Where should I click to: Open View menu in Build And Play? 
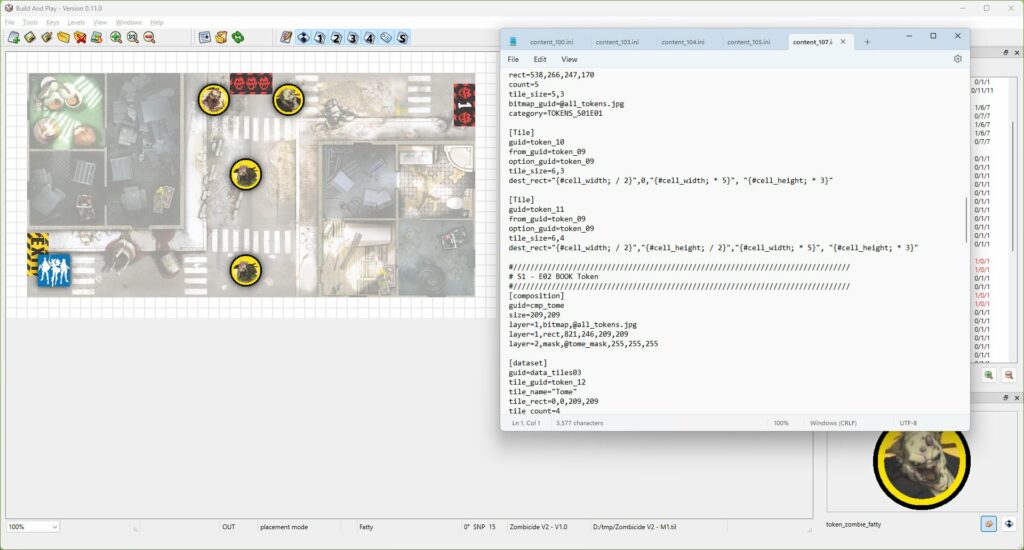pyautogui.click(x=100, y=22)
